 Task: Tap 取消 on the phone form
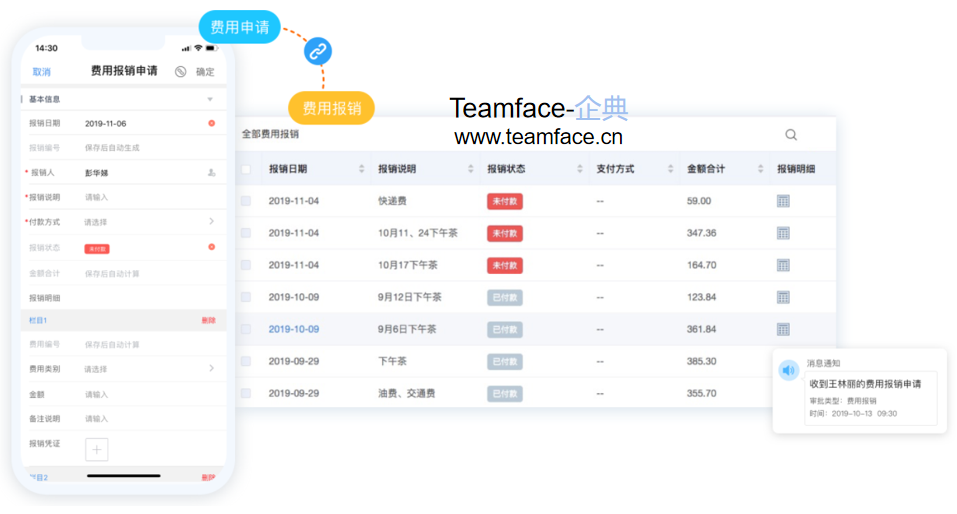coord(42,72)
